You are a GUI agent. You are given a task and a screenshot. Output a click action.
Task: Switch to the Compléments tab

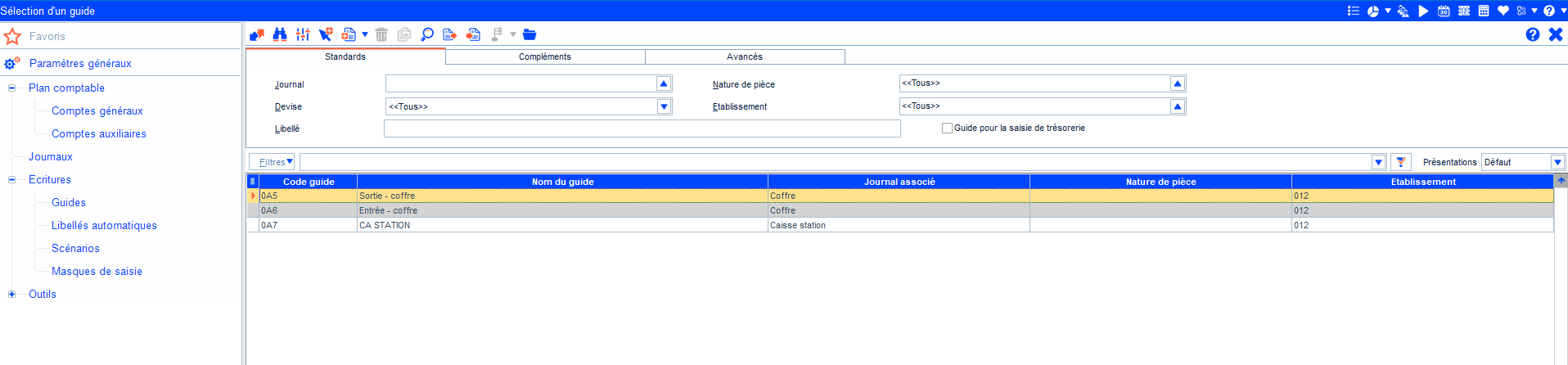pos(545,56)
